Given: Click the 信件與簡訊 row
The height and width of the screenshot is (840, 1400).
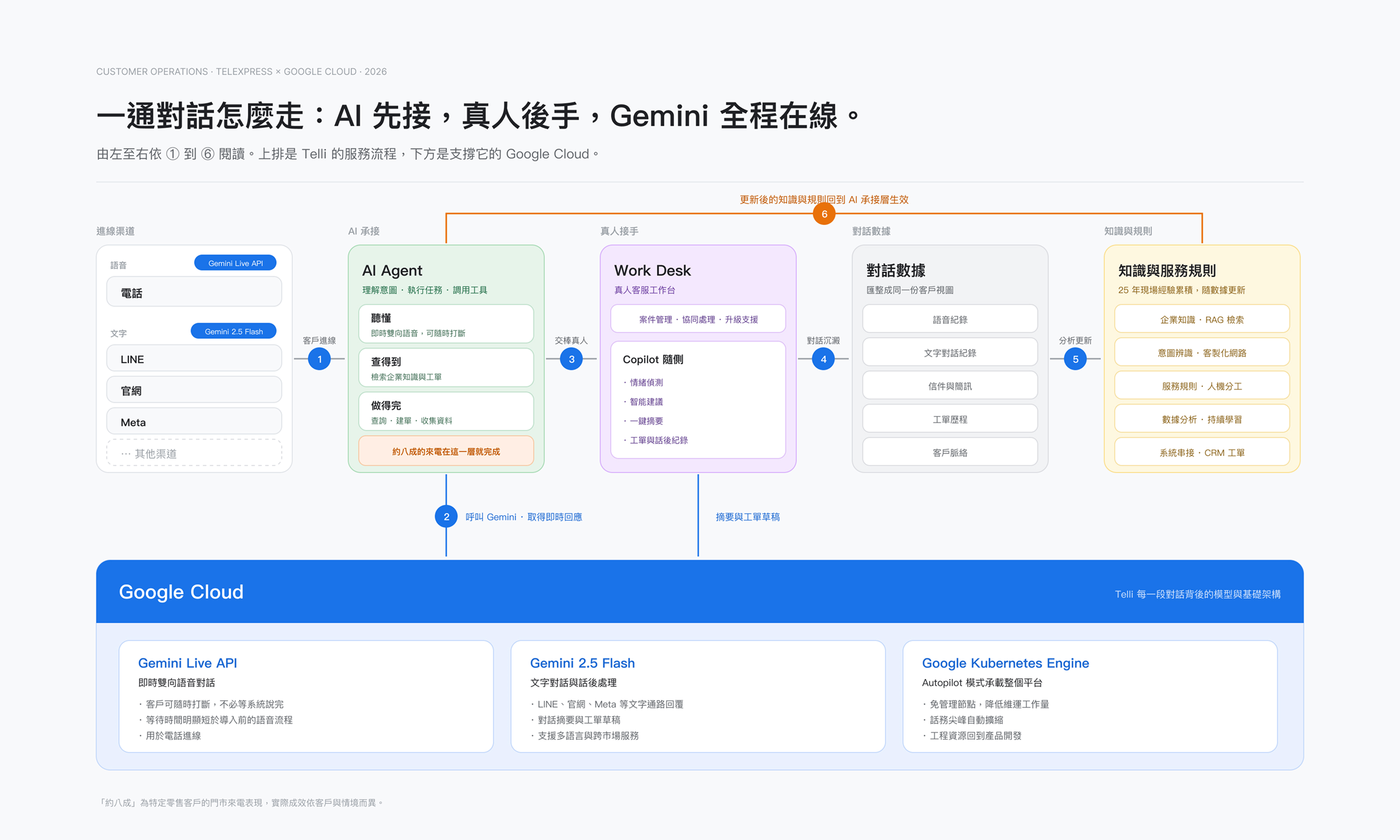Looking at the screenshot, I should coord(950,386).
